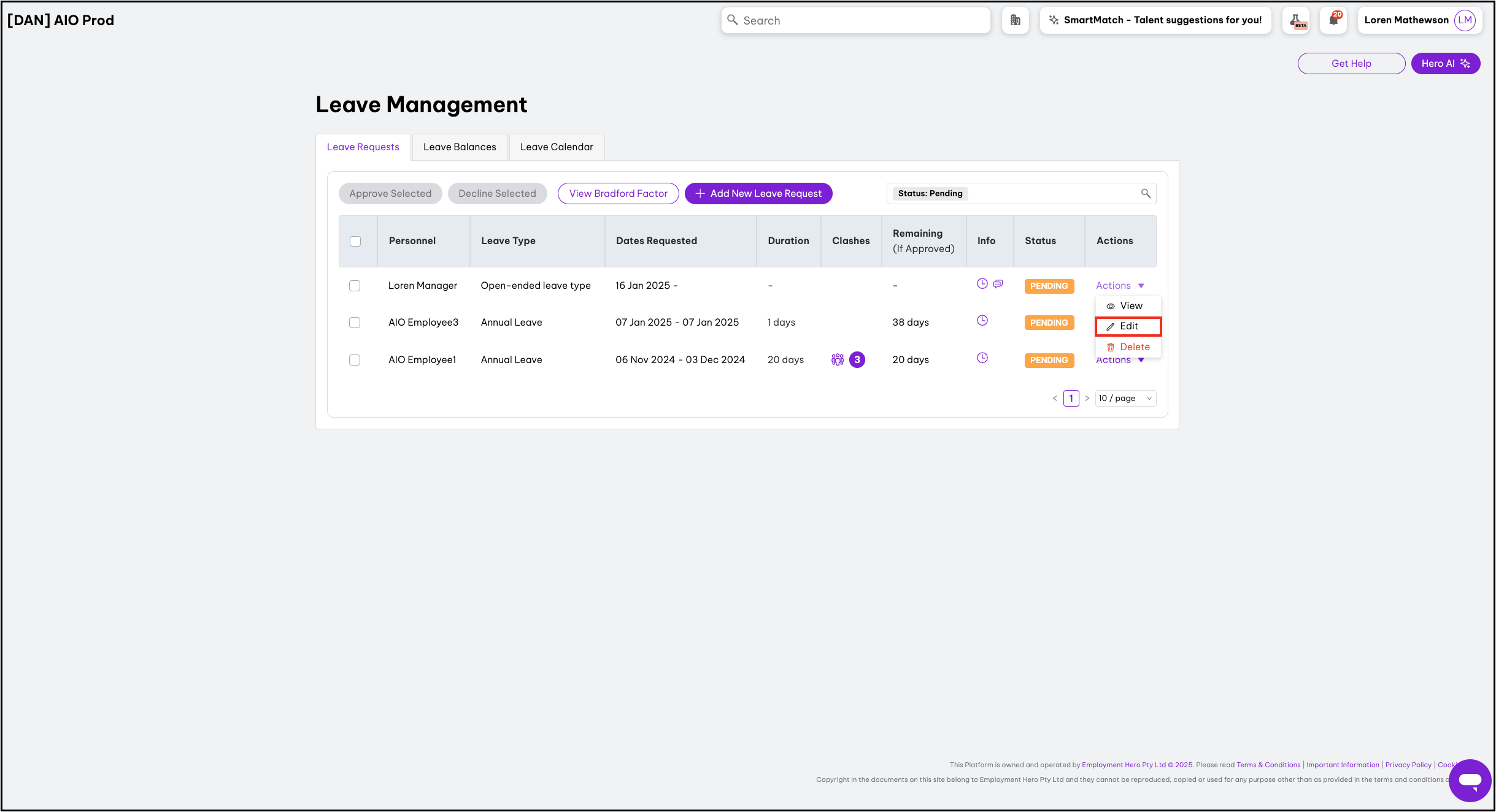The image size is (1496, 812).
Task: Tick the select-all header checkbox
Action: (355, 241)
